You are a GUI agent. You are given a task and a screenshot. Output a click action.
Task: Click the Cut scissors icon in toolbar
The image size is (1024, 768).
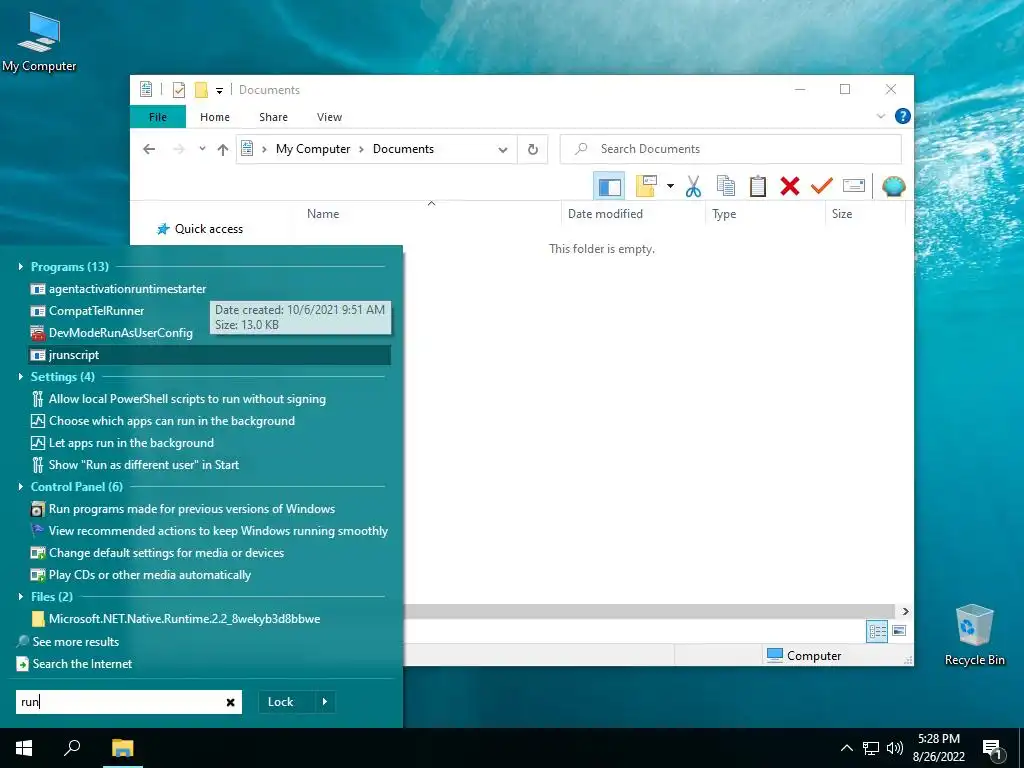pos(693,186)
